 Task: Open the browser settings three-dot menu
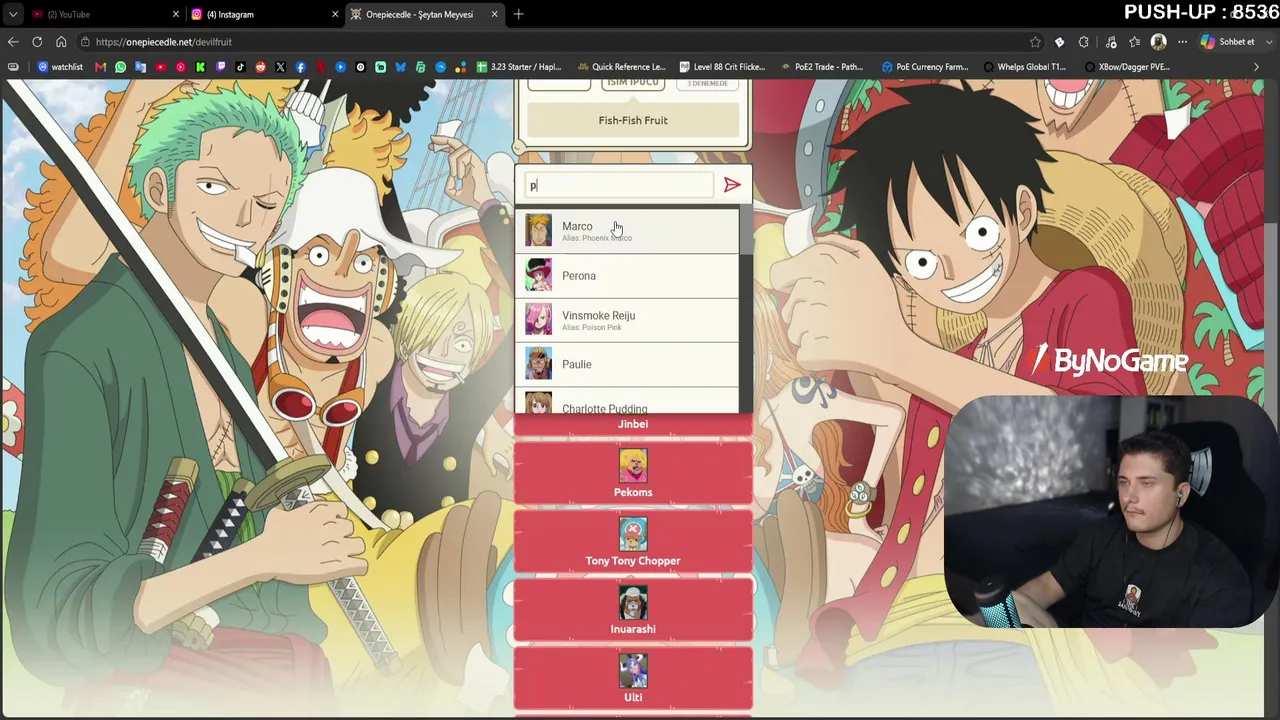click(1182, 42)
